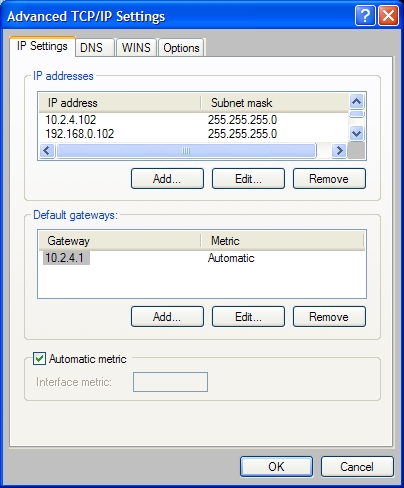This screenshot has width=404, height=488.
Task: Open the WINS tab
Action: pos(136,47)
